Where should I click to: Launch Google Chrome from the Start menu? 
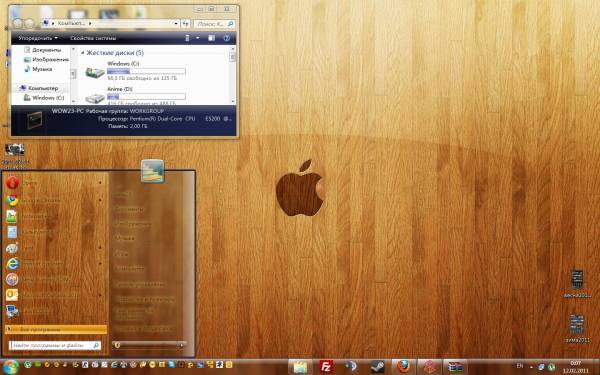pos(54,200)
